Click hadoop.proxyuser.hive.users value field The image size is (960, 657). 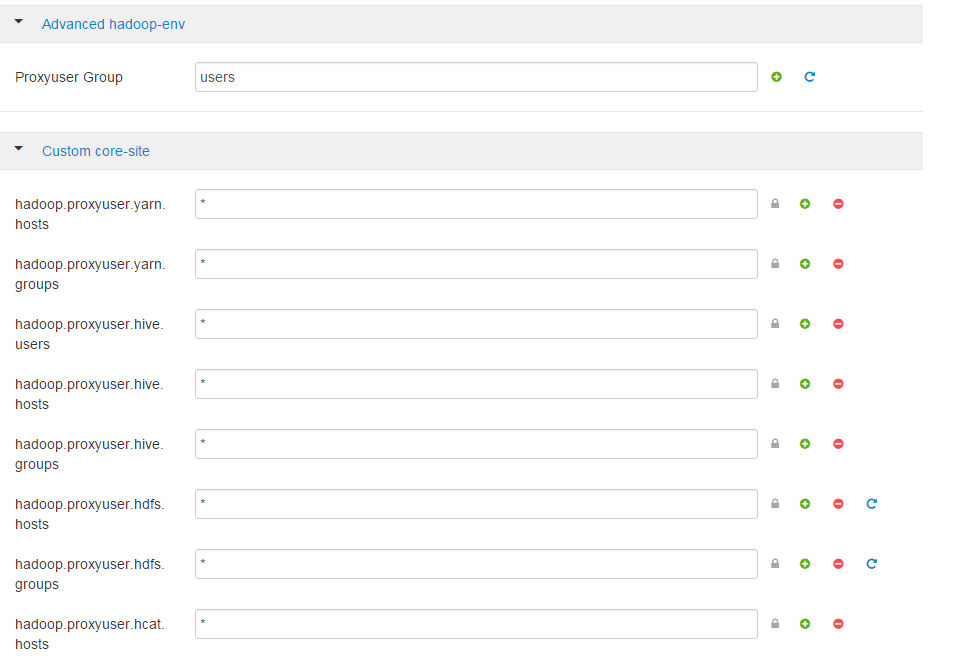(x=476, y=324)
